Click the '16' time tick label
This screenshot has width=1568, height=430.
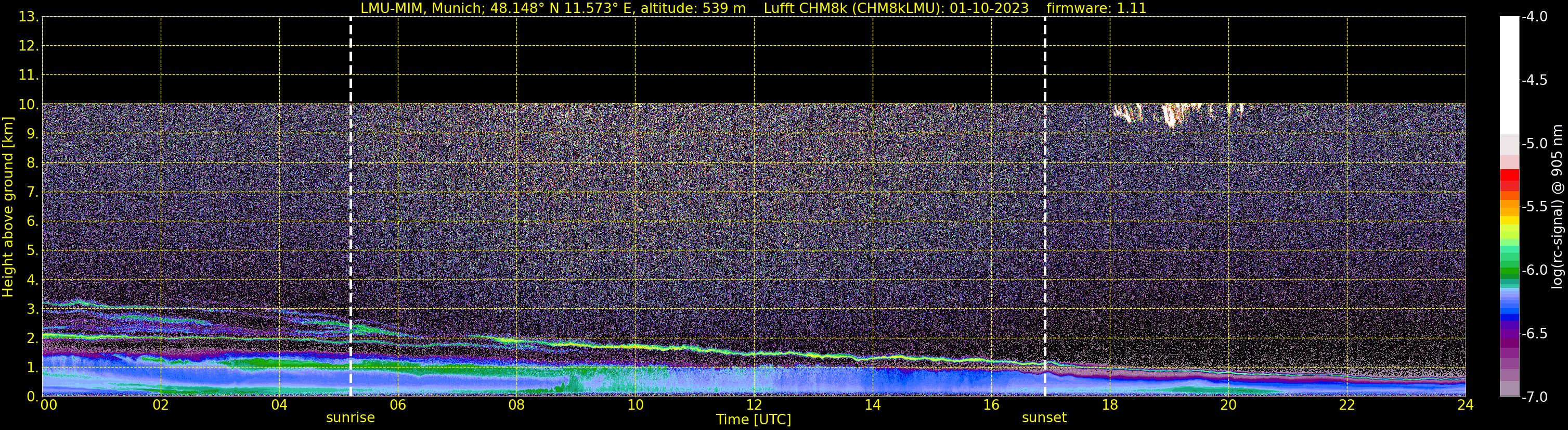991,405
